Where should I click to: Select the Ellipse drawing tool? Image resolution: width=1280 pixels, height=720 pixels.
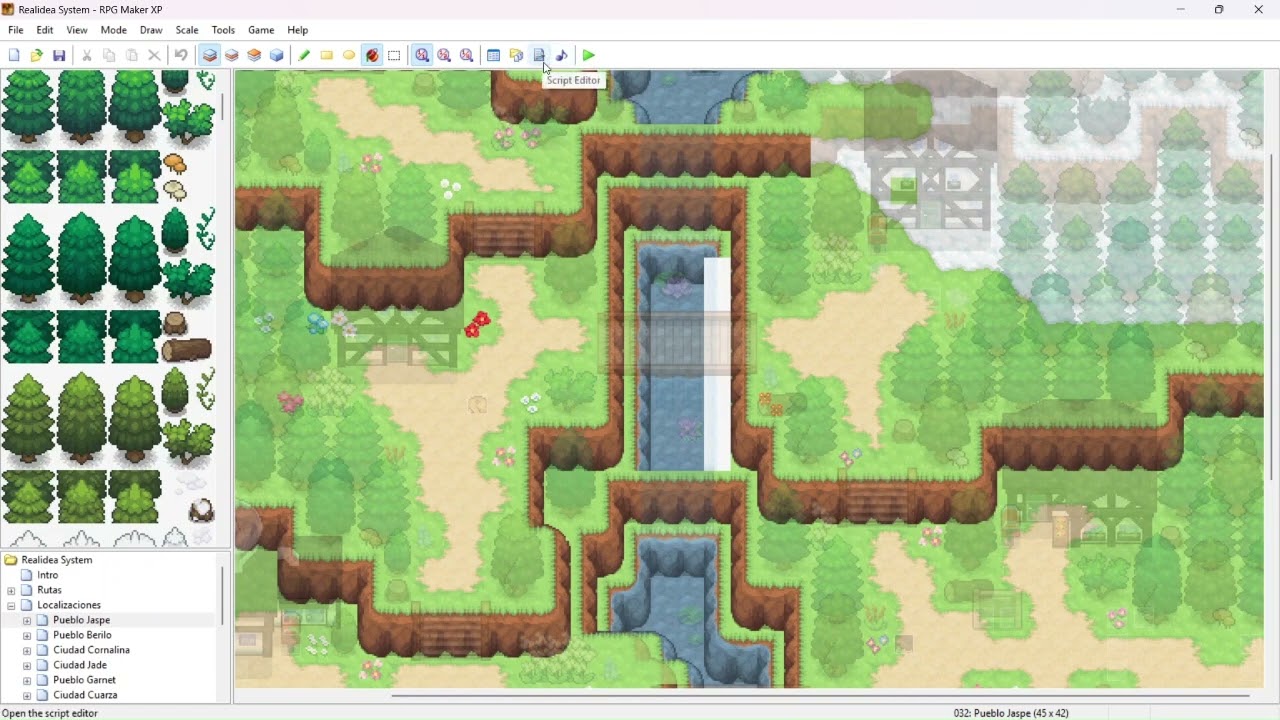[349, 56]
